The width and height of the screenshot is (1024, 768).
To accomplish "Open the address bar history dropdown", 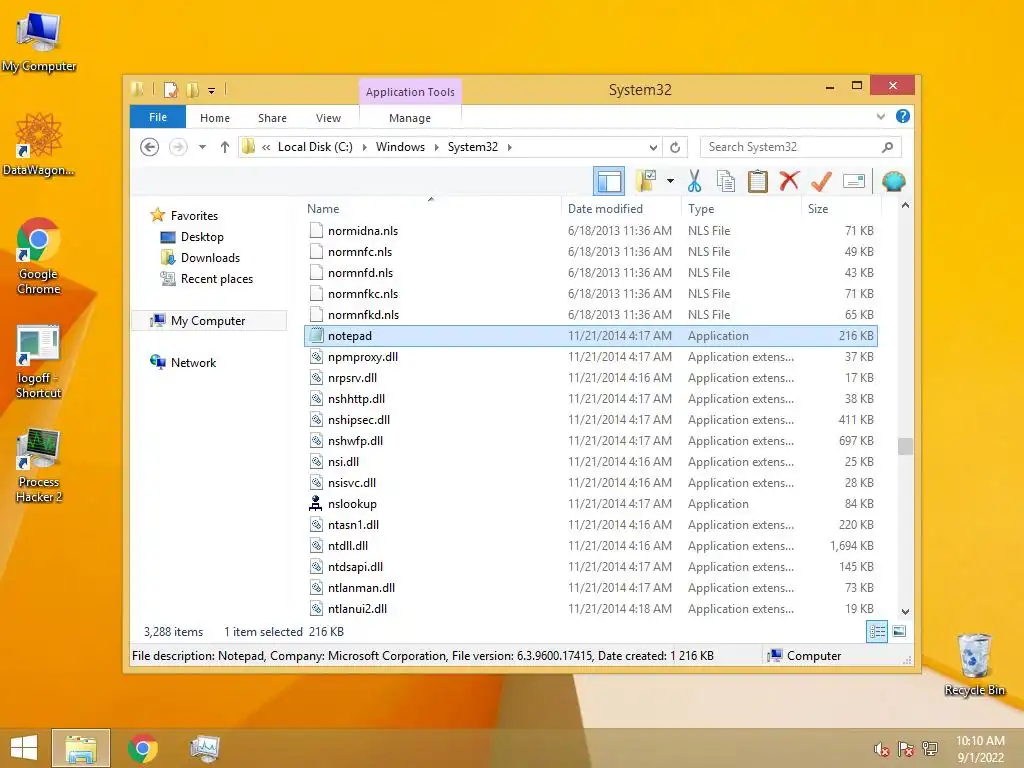I will [x=653, y=147].
